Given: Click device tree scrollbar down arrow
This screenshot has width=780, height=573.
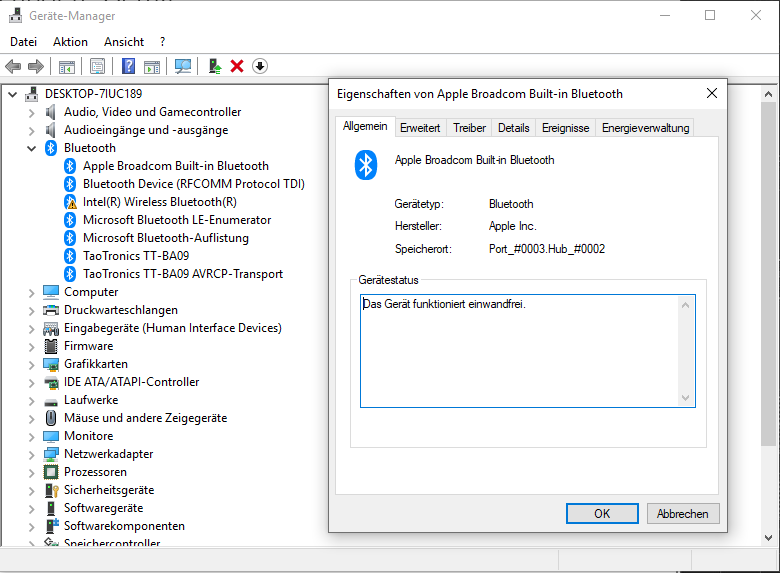Looking at the screenshot, I should [x=768, y=538].
